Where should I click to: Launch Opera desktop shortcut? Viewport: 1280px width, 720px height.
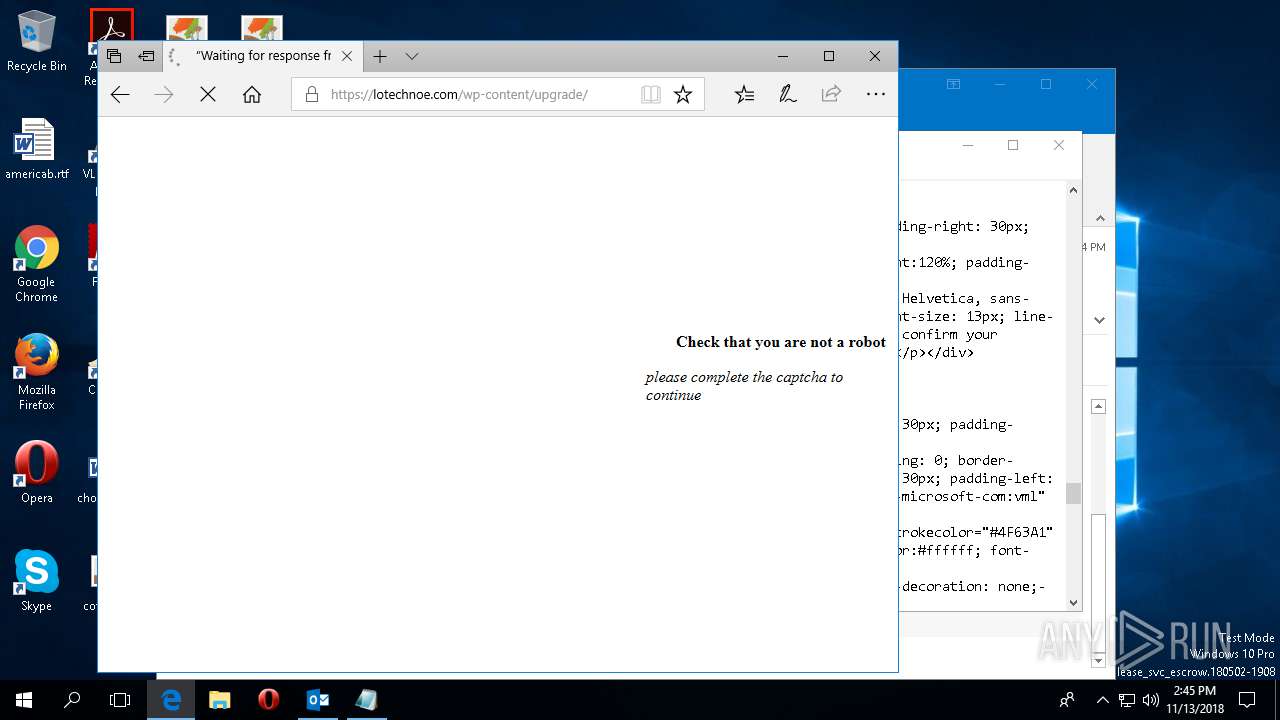pos(37,472)
